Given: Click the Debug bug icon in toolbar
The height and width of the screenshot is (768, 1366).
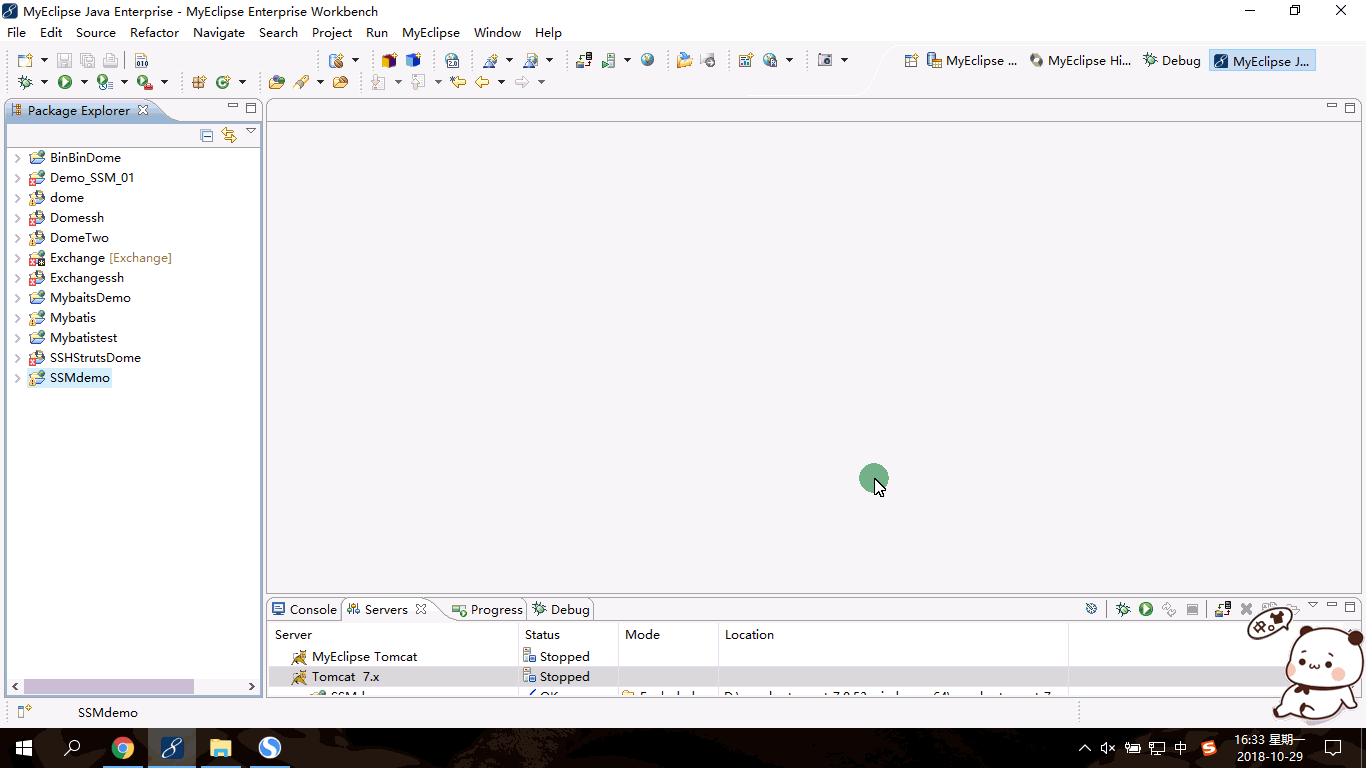Looking at the screenshot, I should pyautogui.click(x=25, y=82).
